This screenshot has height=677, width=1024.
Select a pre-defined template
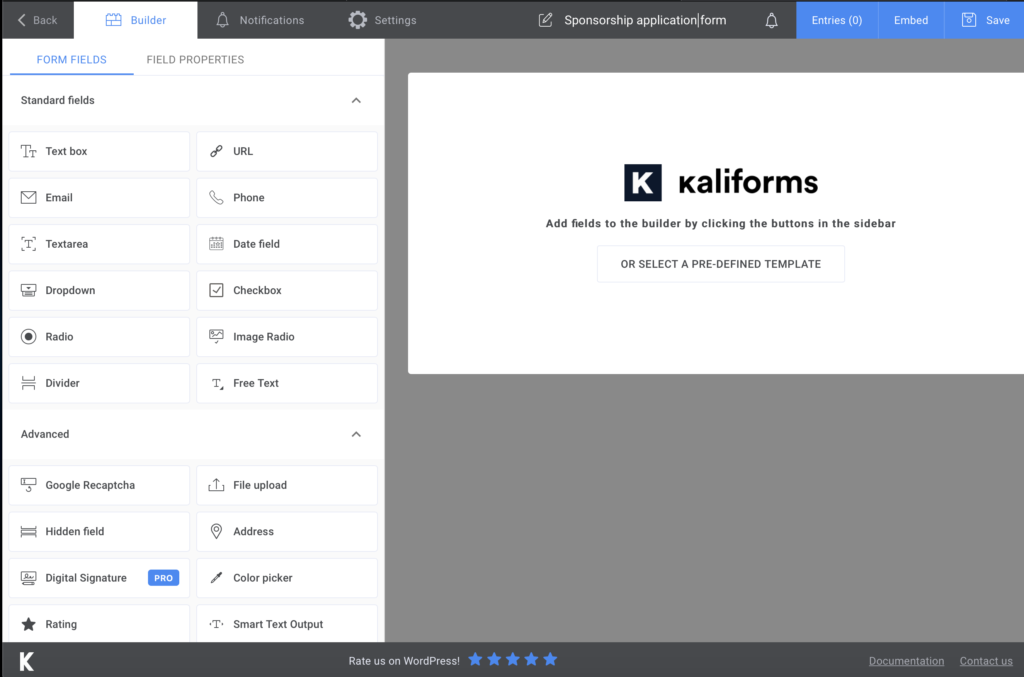click(720, 264)
